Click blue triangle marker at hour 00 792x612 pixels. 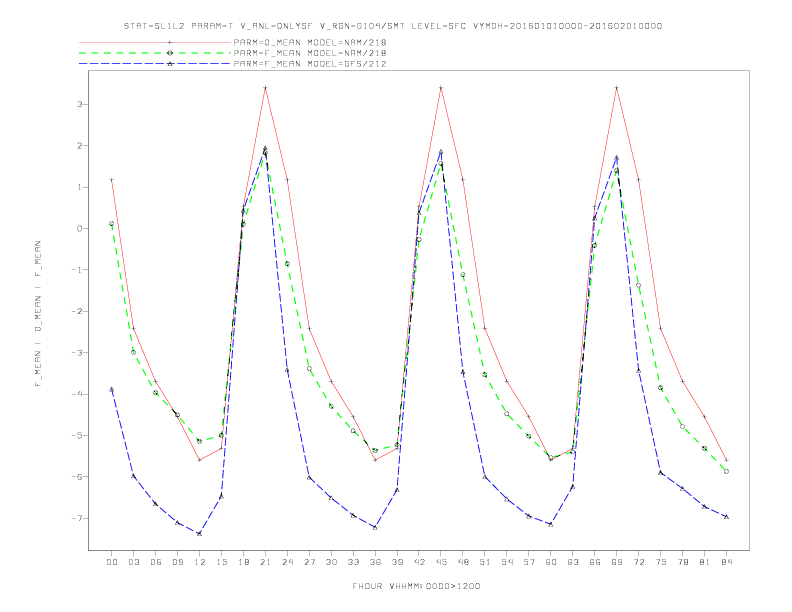click(x=112, y=389)
